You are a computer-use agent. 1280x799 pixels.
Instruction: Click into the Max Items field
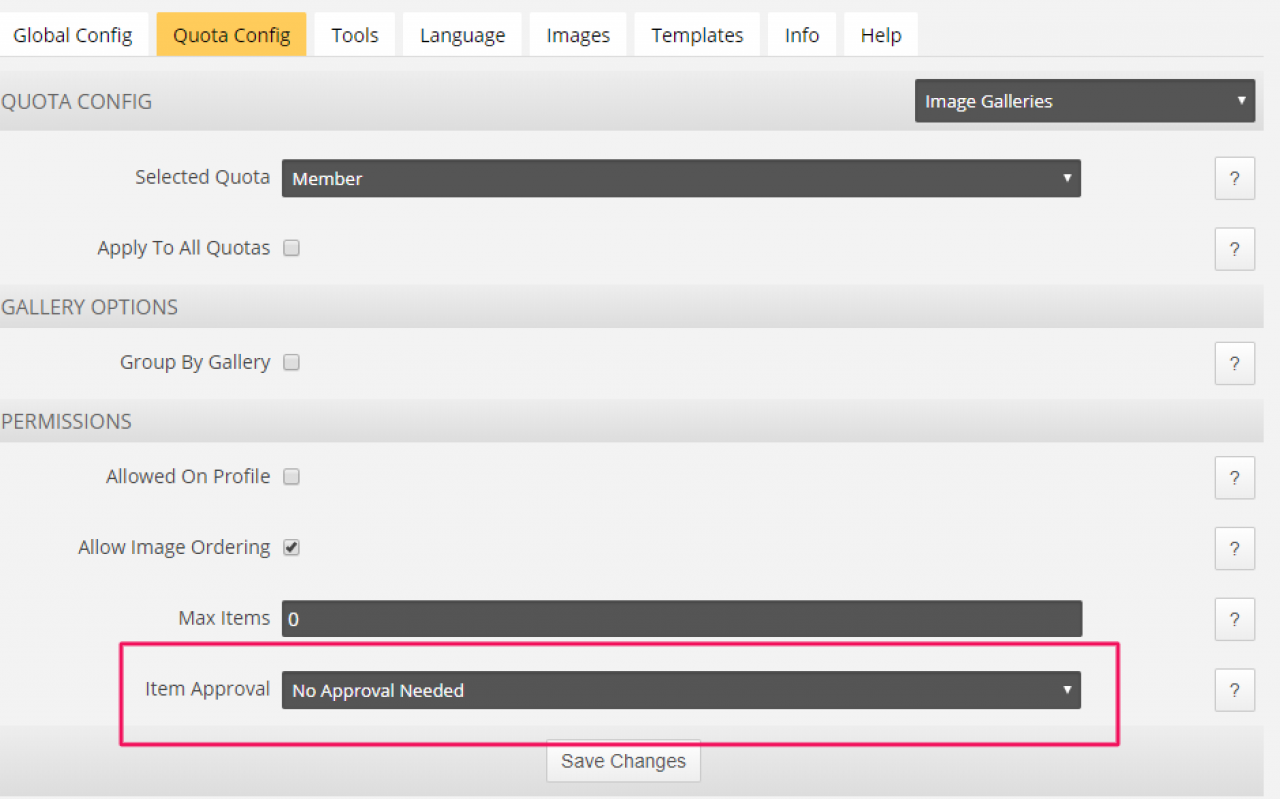point(680,619)
